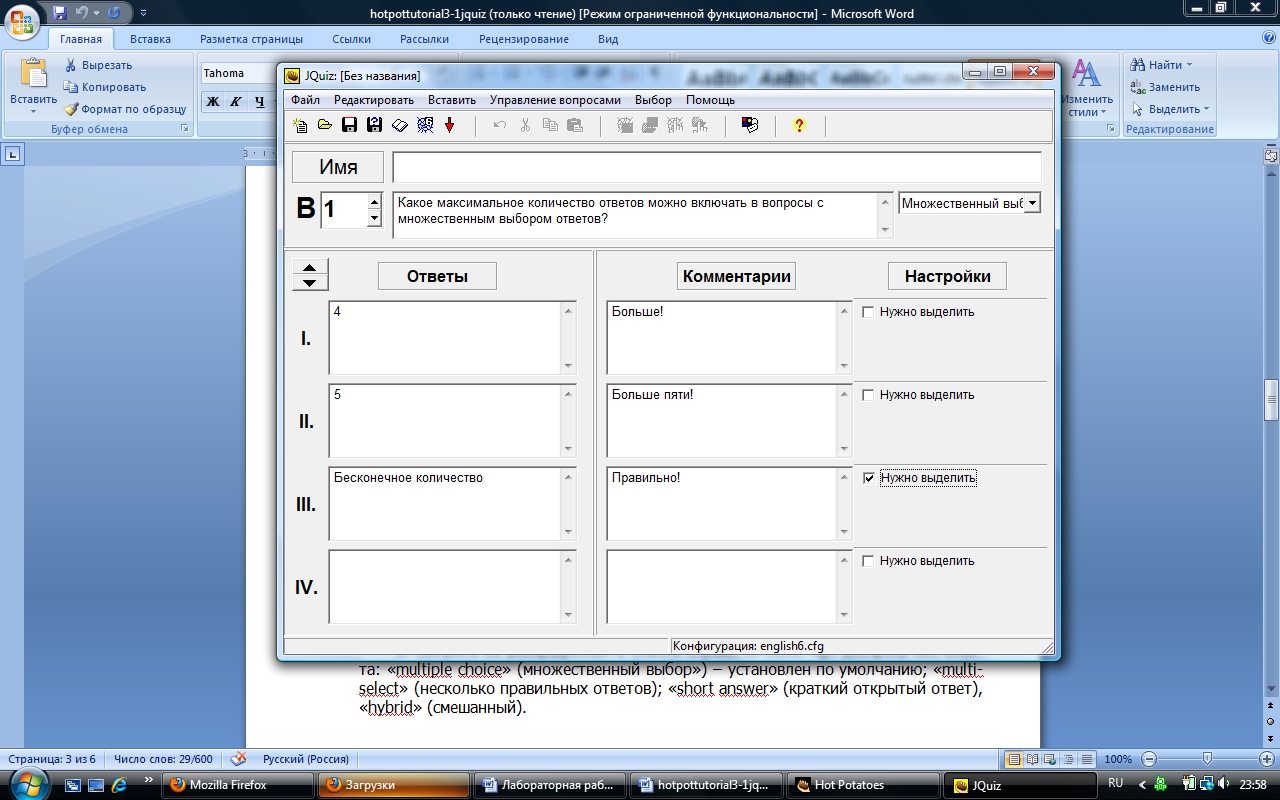Viewport: 1280px width, 800px height.
Task: Switch to the Разметка страницы ribbon tab
Action: click(x=251, y=39)
